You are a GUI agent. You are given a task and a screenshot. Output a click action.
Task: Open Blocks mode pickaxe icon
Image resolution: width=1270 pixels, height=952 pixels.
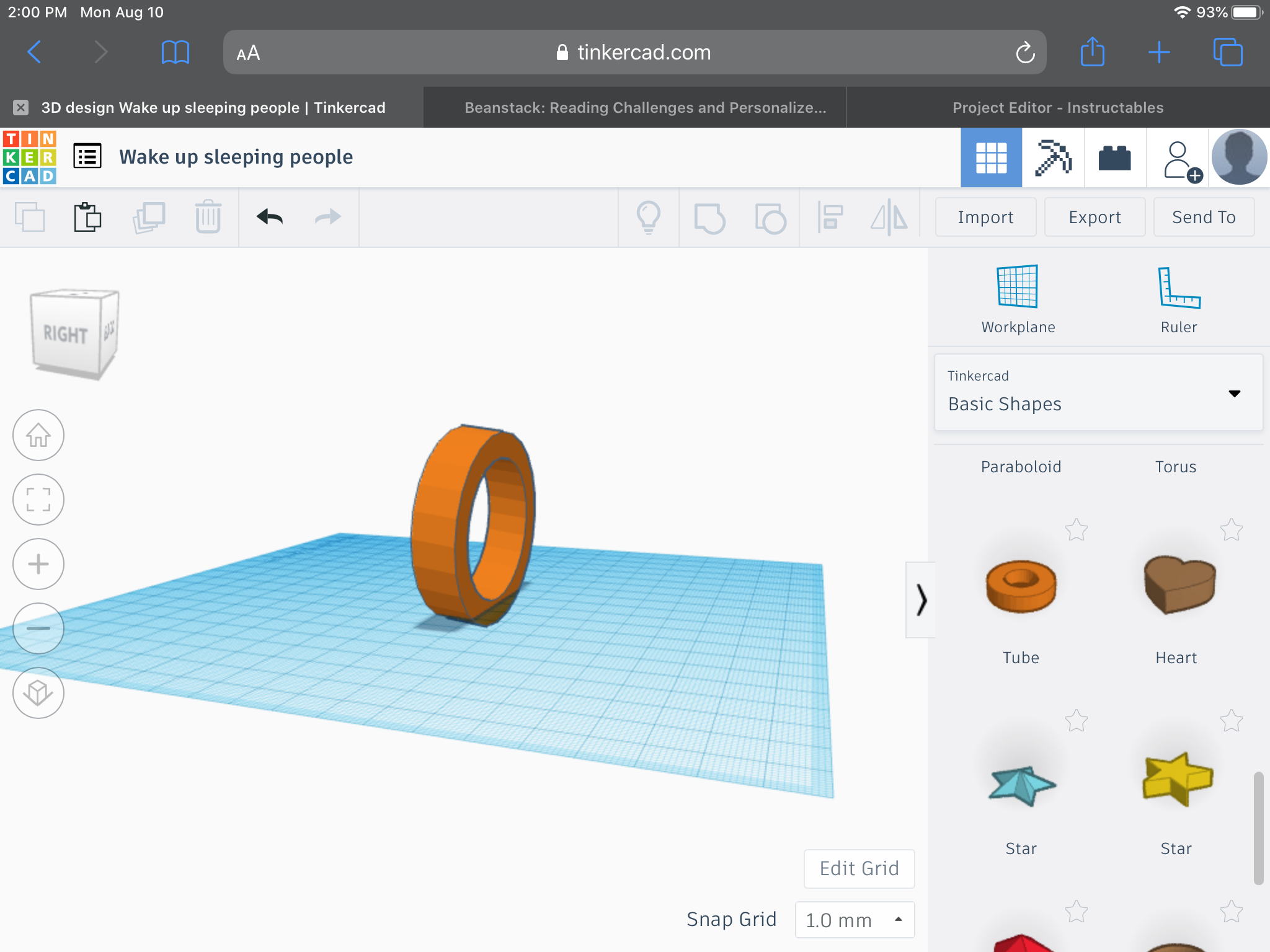(1053, 157)
